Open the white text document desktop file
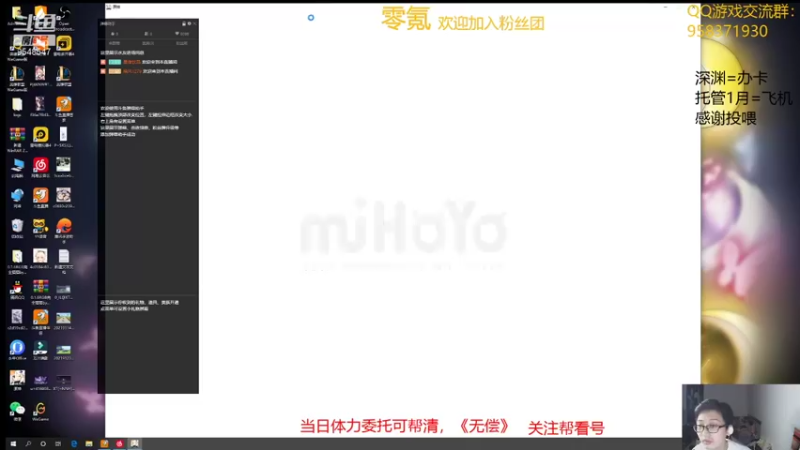 coord(64,260)
